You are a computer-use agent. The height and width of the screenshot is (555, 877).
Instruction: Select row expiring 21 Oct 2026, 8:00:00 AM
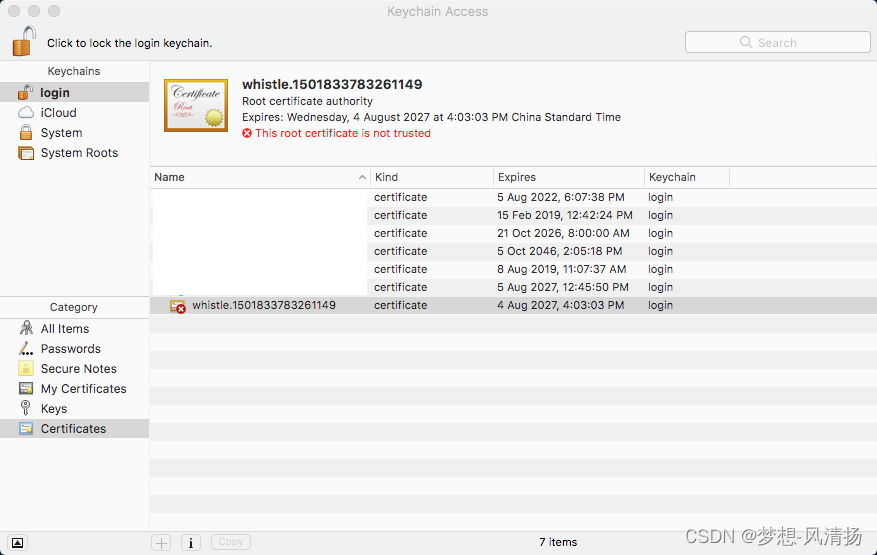[513, 233]
